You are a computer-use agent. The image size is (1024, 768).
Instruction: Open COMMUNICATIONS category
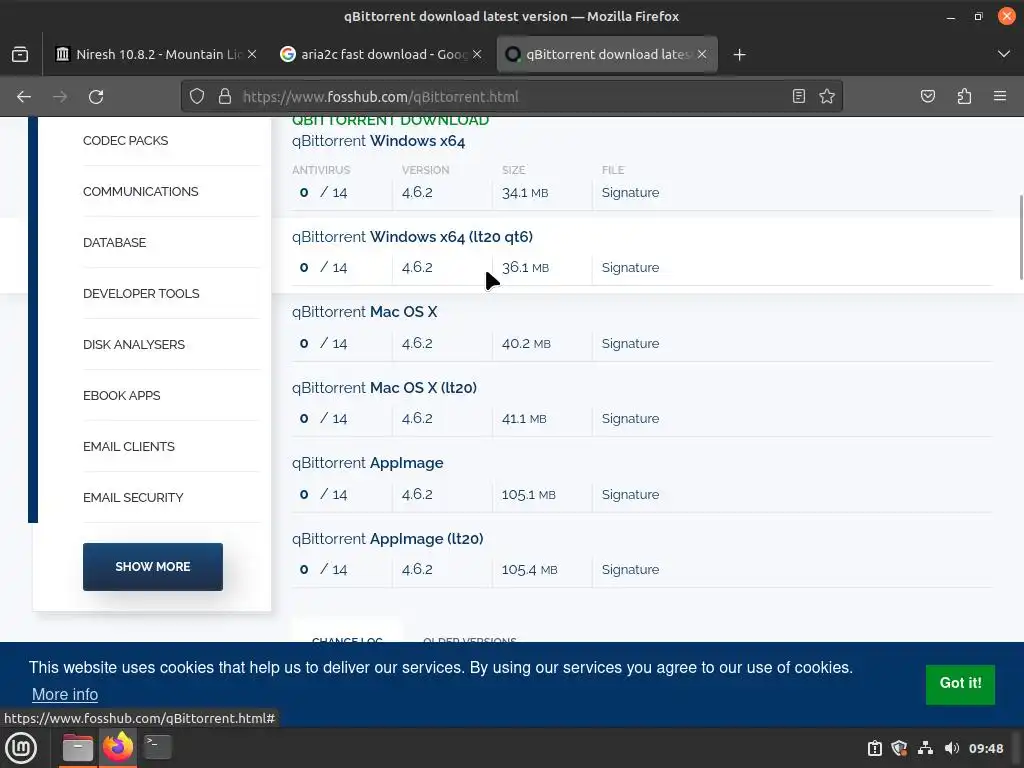140,191
